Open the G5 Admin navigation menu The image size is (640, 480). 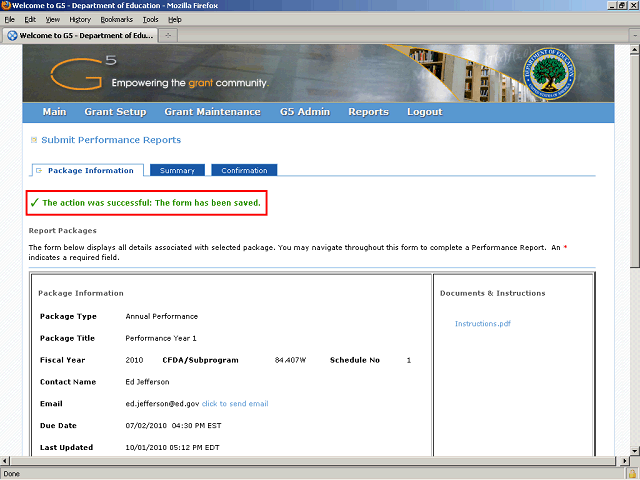[305, 112]
